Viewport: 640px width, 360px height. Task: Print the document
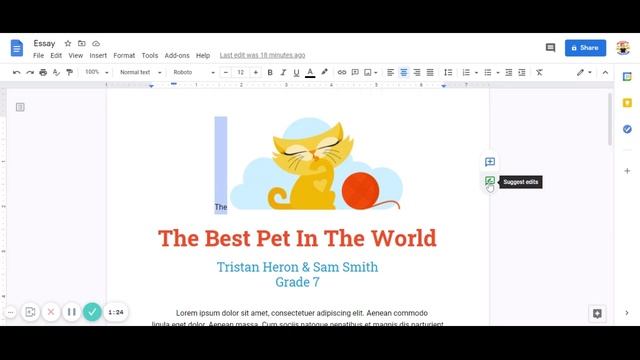(43, 72)
